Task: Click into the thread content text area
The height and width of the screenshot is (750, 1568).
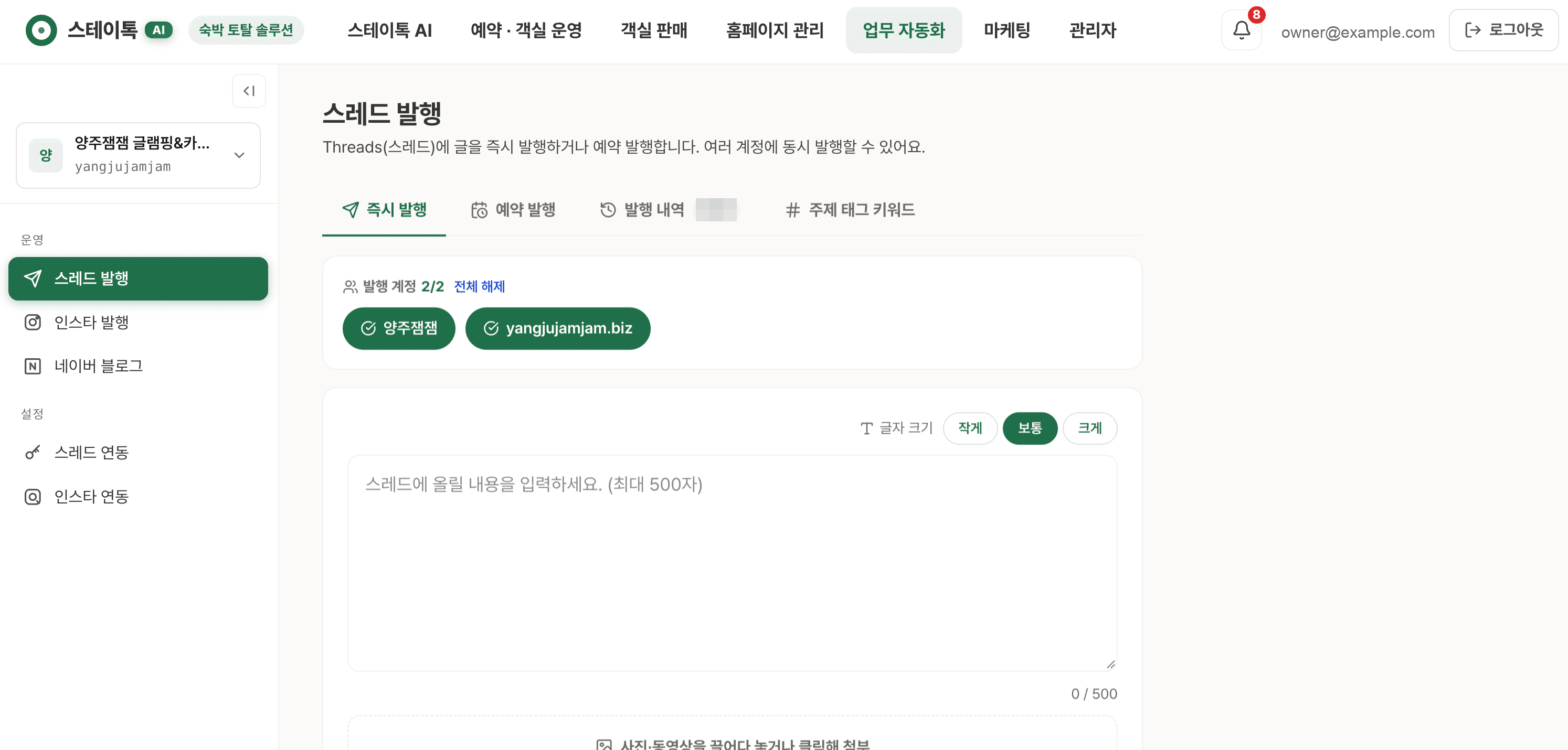Action: [x=732, y=563]
